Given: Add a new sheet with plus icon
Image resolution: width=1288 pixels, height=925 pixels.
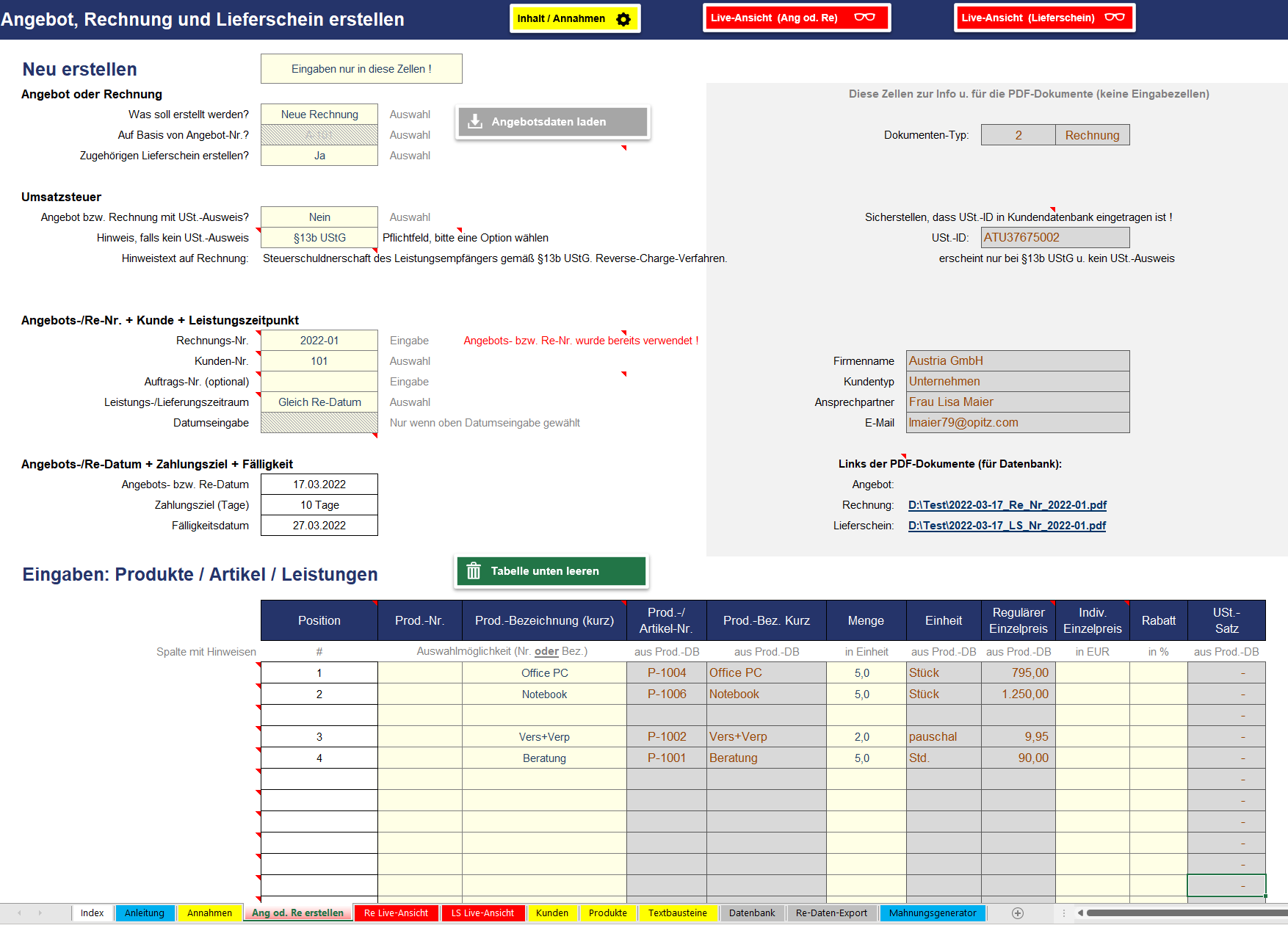Looking at the screenshot, I should pyautogui.click(x=1017, y=913).
